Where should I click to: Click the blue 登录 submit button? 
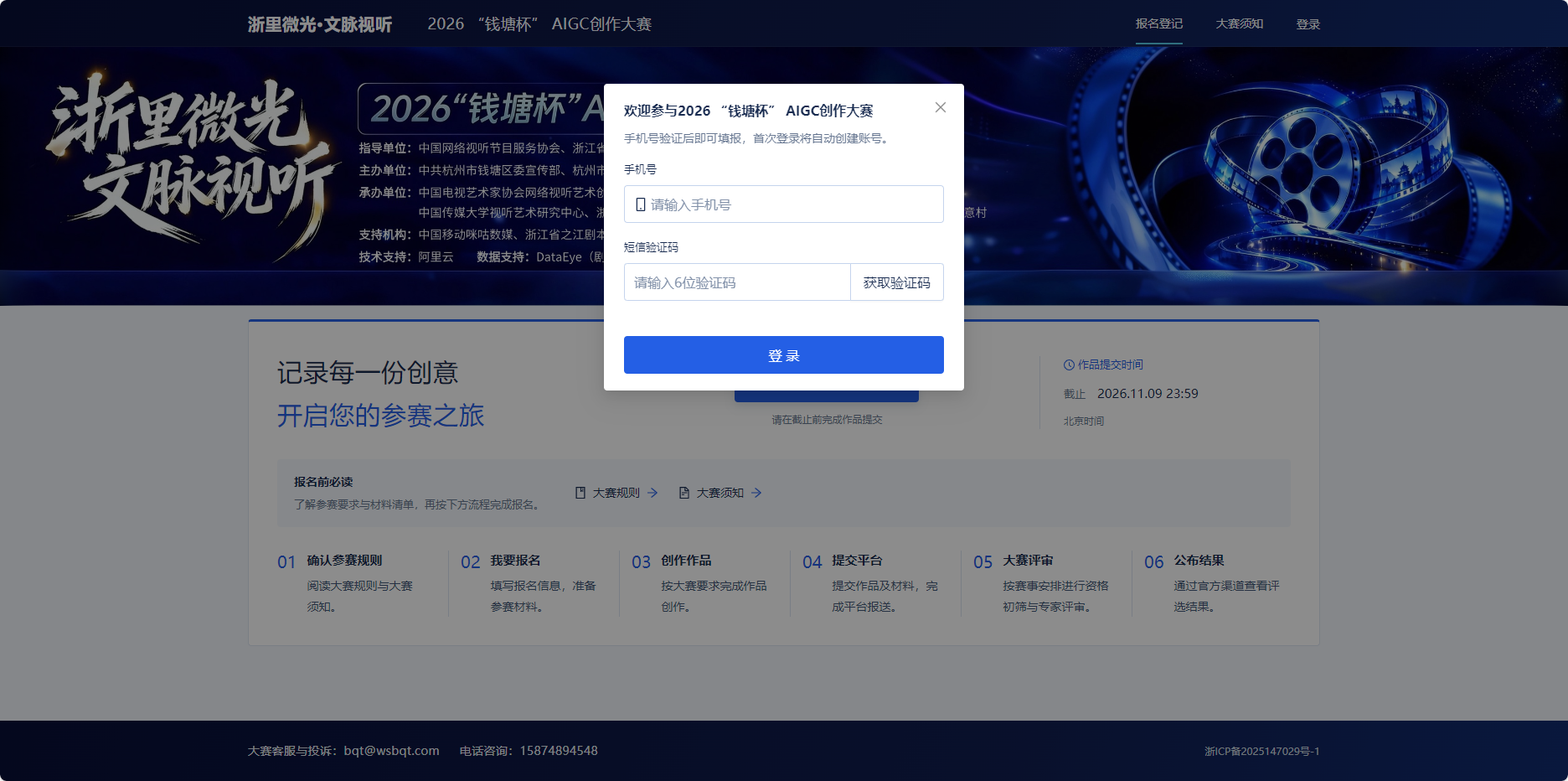tap(783, 355)
